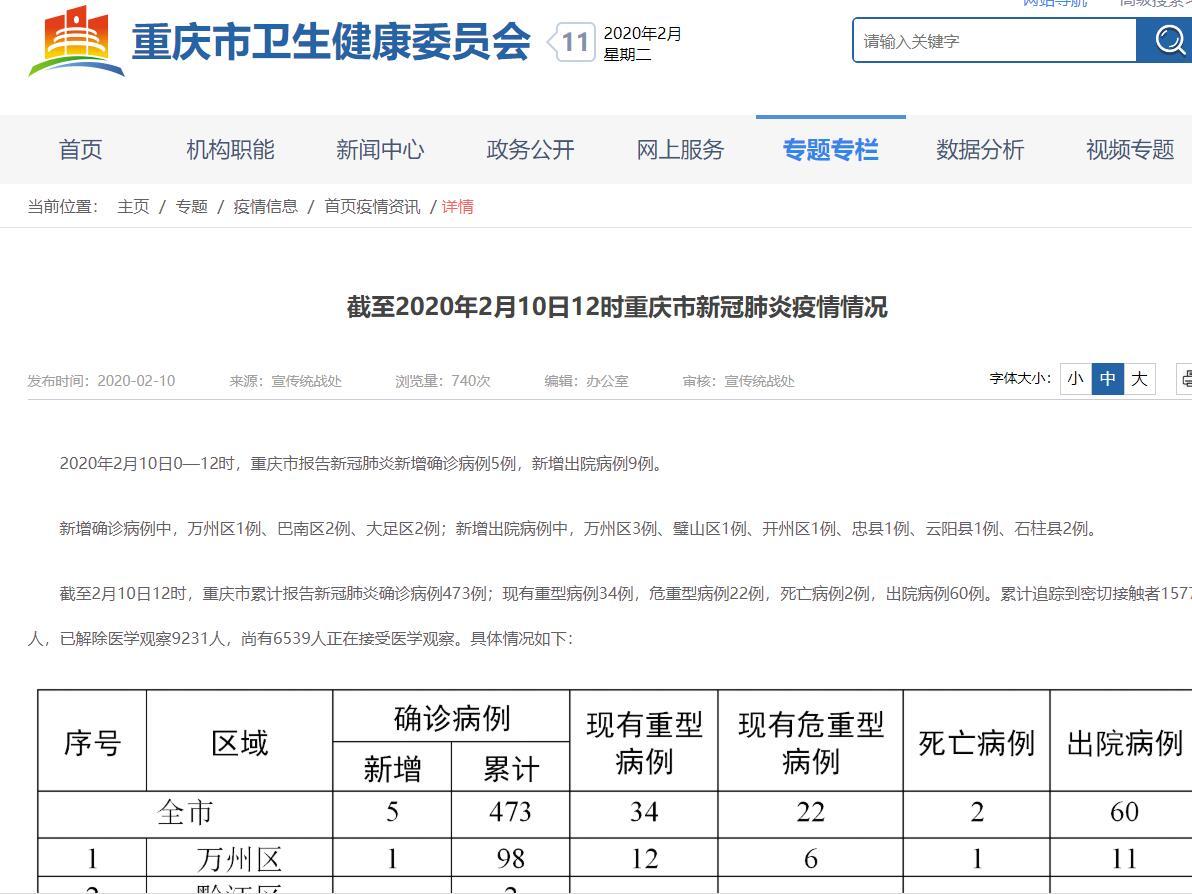Select the 政务公开 navigation tab
Image resolution: width=1192 pixels, height=894 pixels.
pos(531,150)
